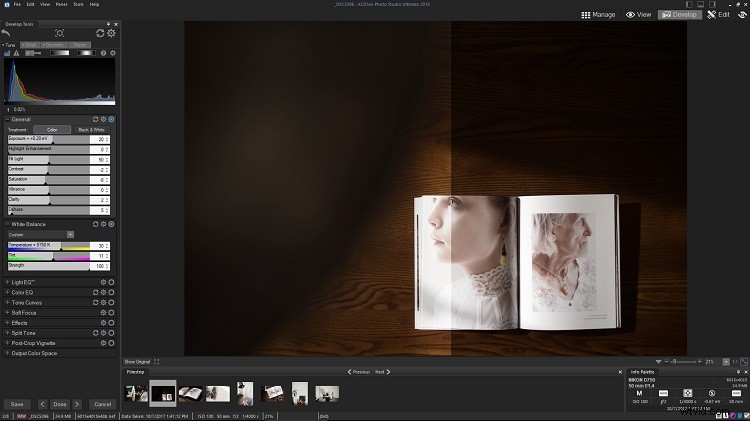Open Soft Focus gear options
Screen dimensions: 750x421
pos(103,312)
